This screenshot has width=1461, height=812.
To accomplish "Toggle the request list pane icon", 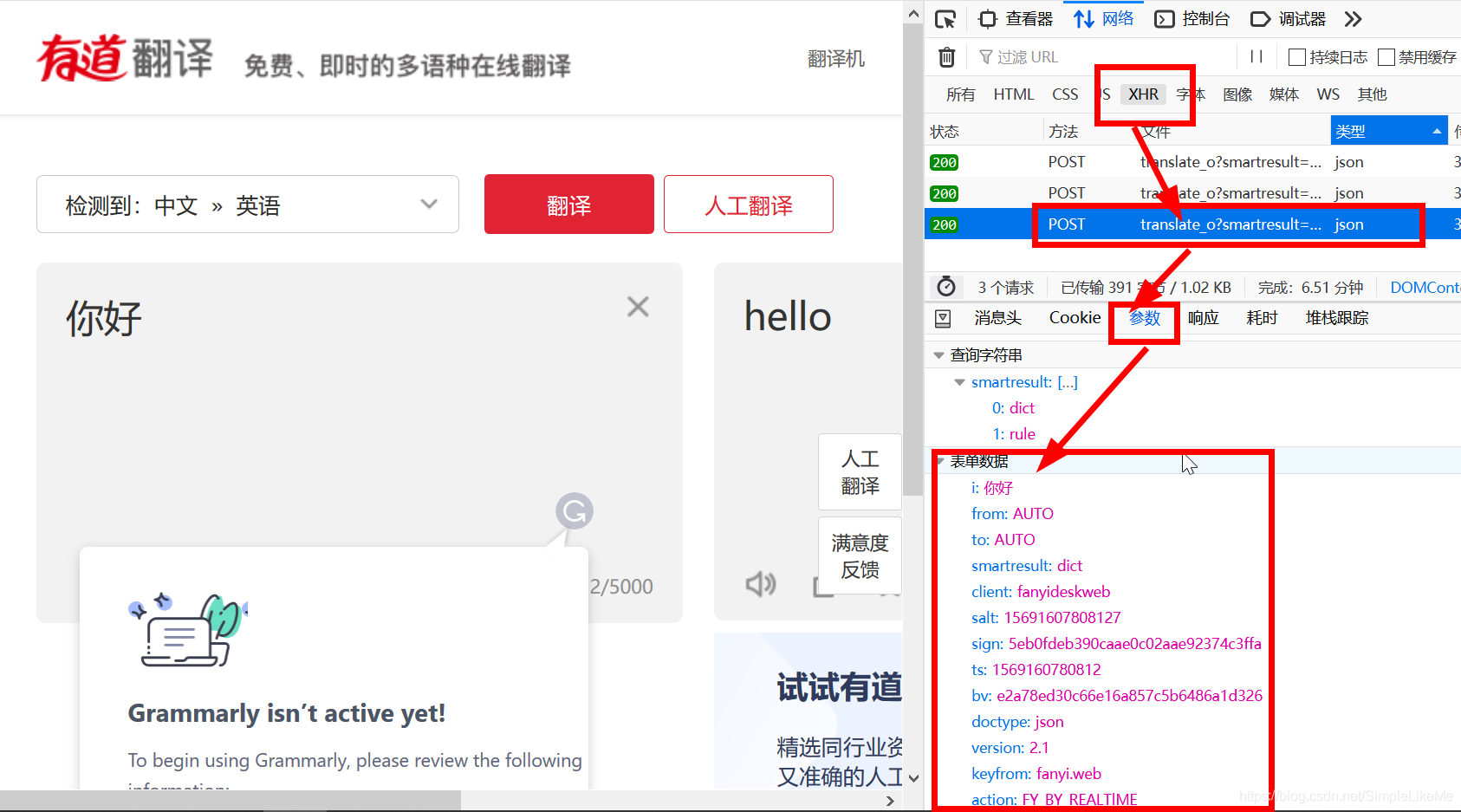I will 944,318.
